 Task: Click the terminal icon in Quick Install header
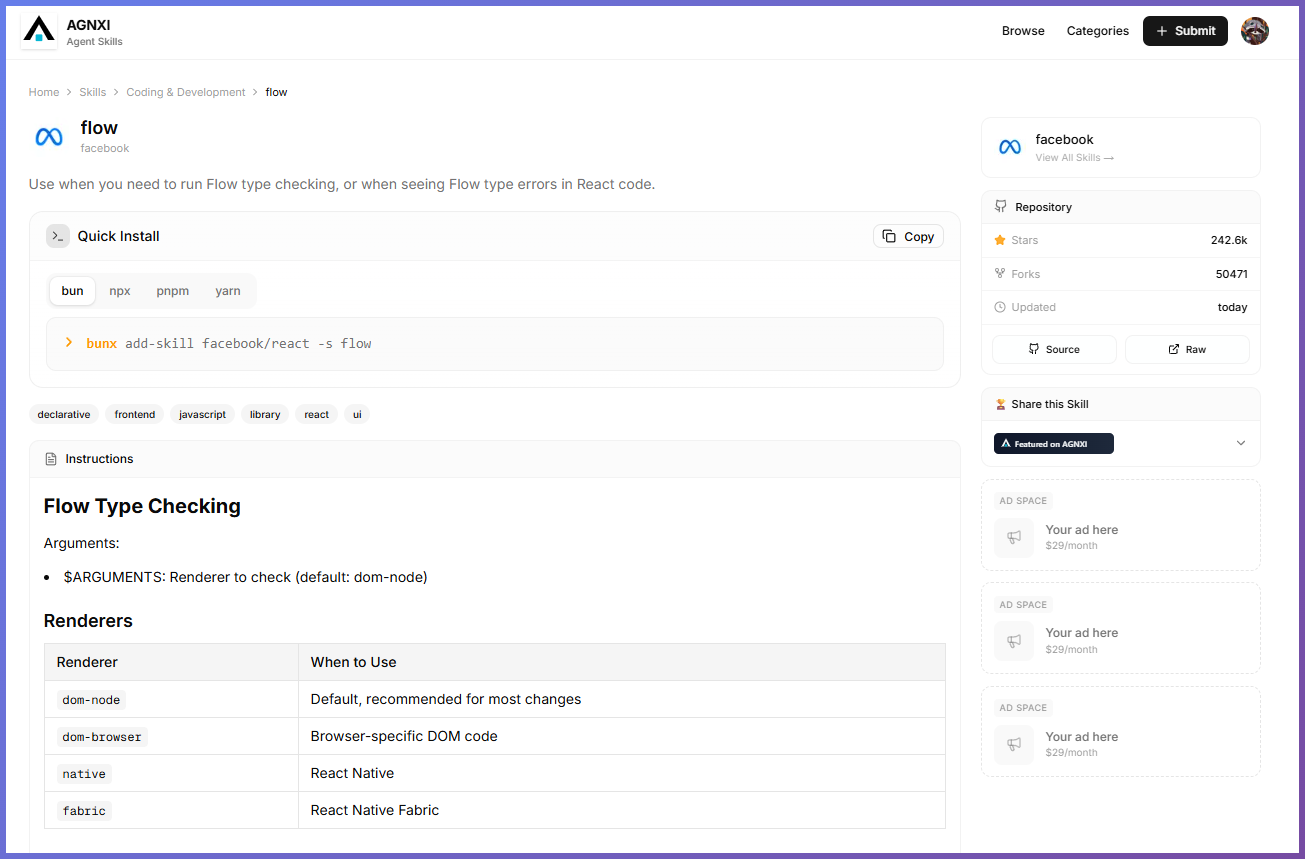[57, 236]
